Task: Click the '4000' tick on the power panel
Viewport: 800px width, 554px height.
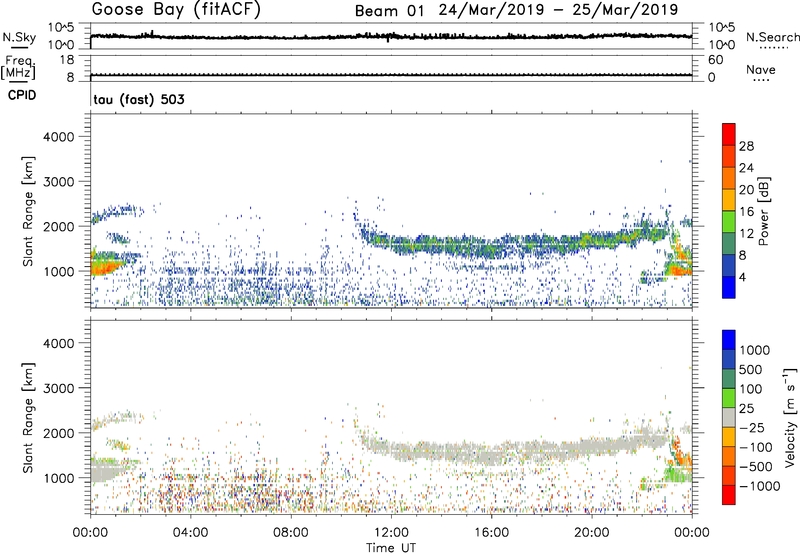Action: tap(59, 137)
